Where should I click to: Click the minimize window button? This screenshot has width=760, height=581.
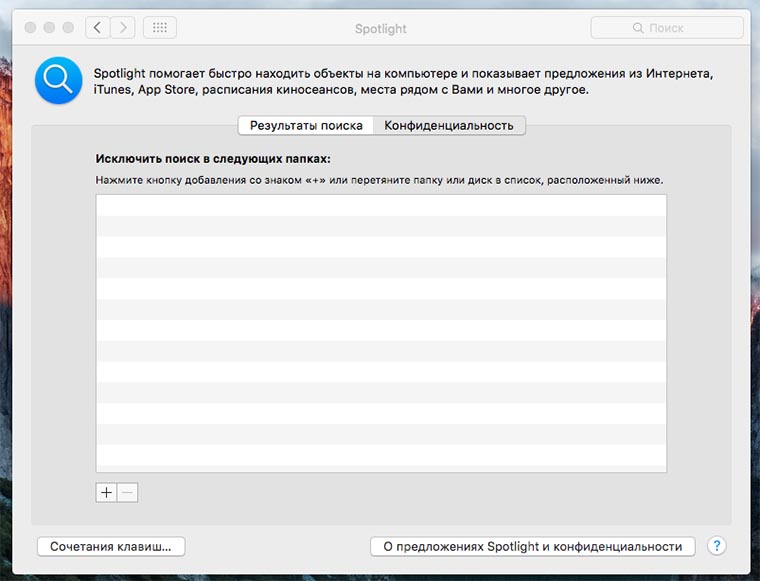point(49,28)
